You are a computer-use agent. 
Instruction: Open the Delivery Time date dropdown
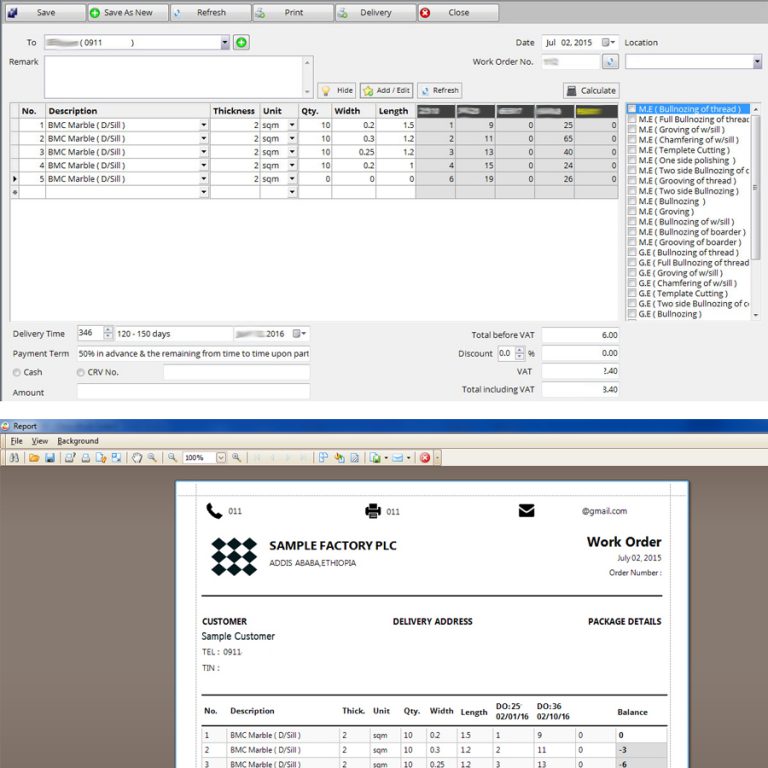(x=300, y=334)
